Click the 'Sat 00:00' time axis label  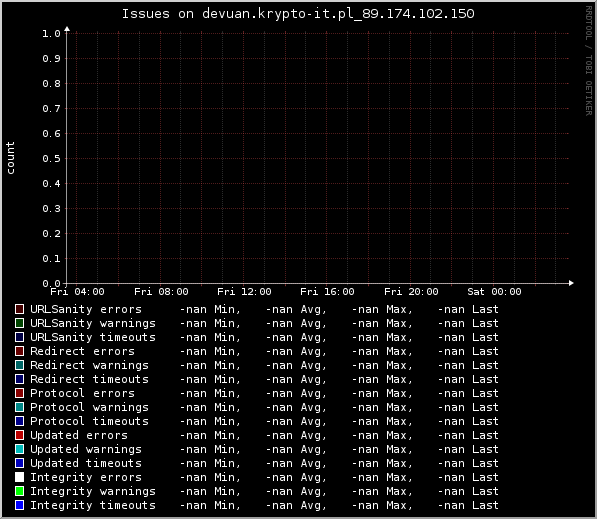pyautogui.click(x=494, y=292)
